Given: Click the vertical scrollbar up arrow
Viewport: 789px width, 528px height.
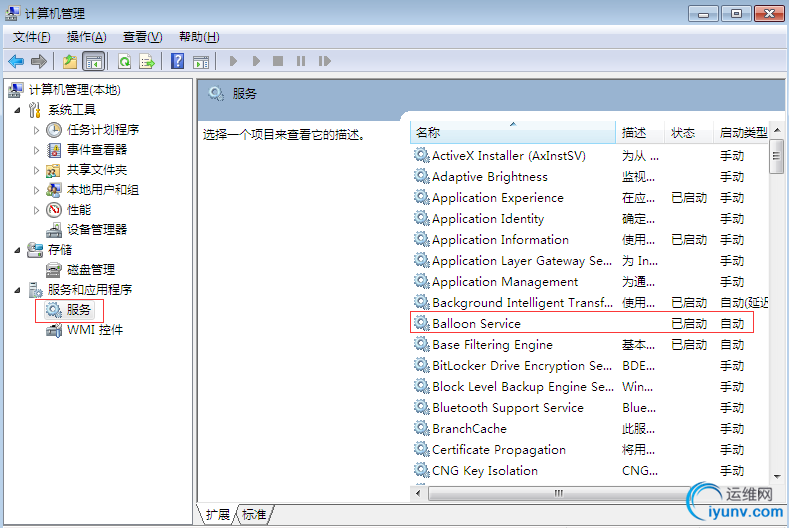Looking at the screenshot, I should [777, 130].
